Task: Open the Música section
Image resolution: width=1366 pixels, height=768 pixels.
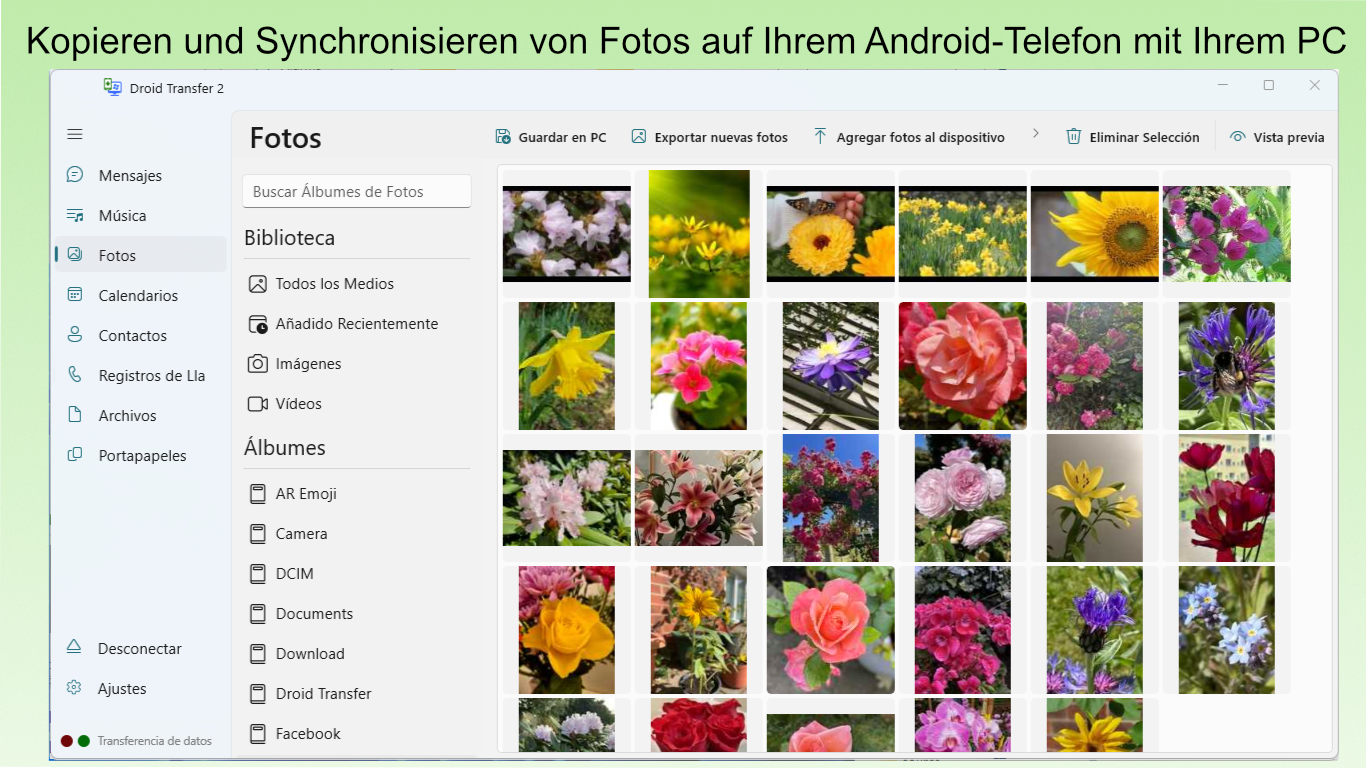Action: point(140,215)
